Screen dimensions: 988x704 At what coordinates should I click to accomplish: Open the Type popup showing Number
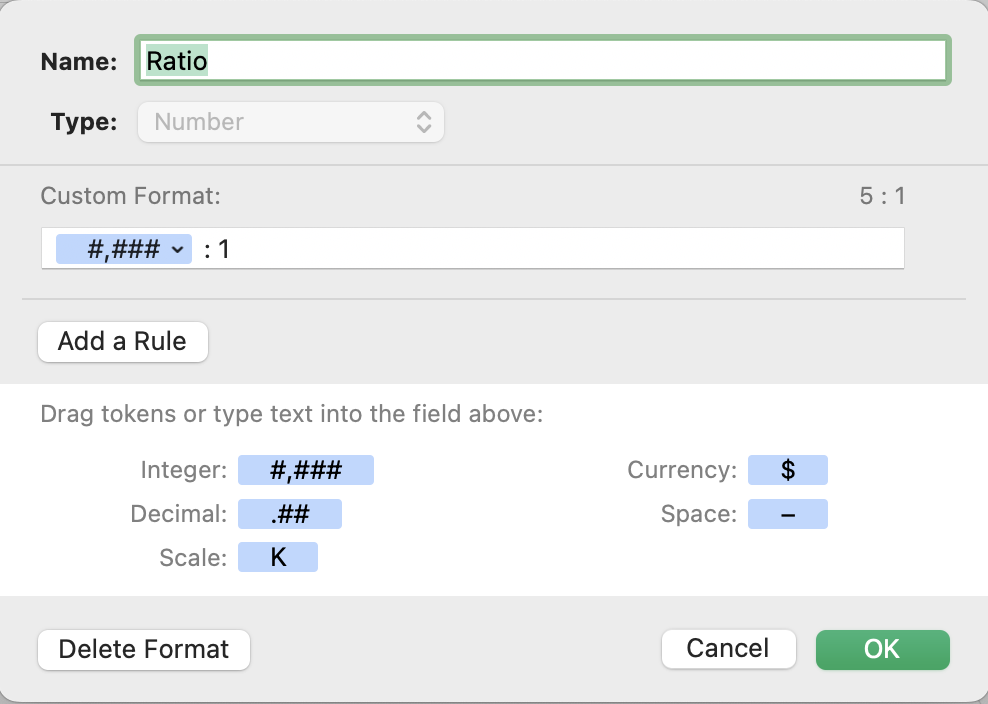[x=290, y=122]
